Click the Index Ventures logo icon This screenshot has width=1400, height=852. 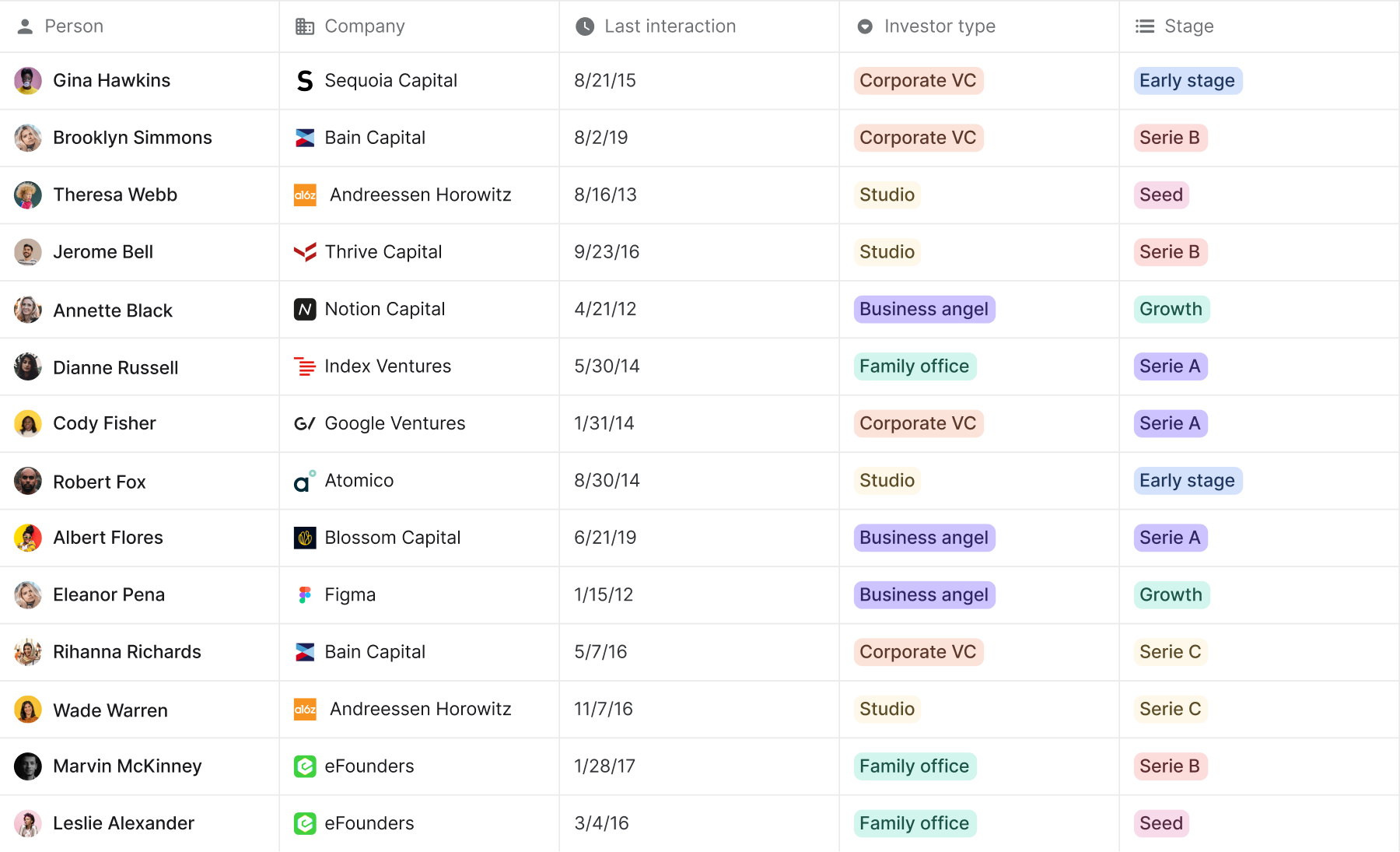pyautogui.click(x=305, y=366)
